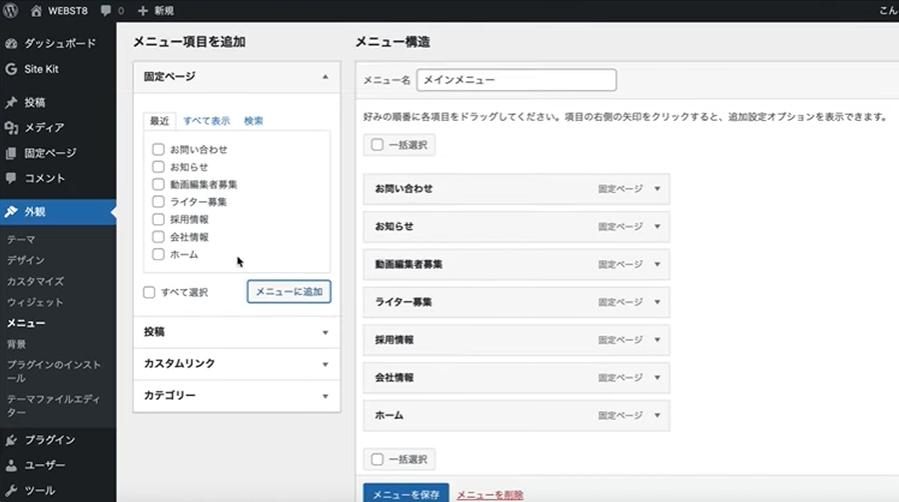The width and height of the screenshot is (899, 502).
Task: Toggle すべて選択 select all checkbox
Action: click(x=149, y=292)
